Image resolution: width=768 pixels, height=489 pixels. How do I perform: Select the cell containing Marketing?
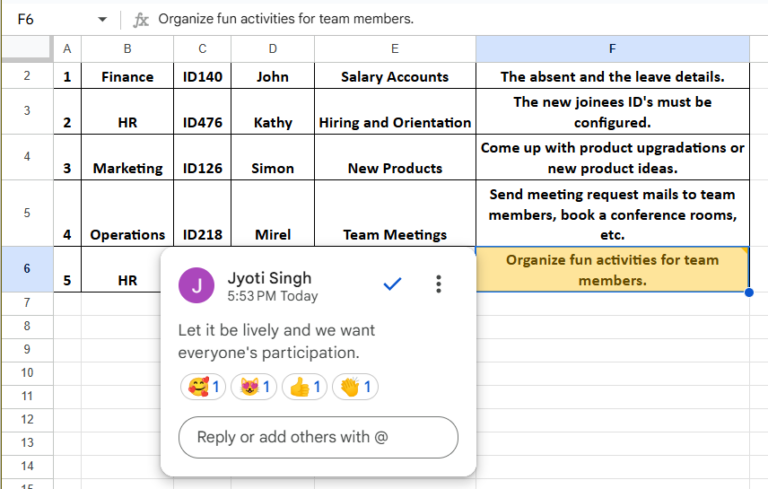pyautogui.click(x=127, y=157)
